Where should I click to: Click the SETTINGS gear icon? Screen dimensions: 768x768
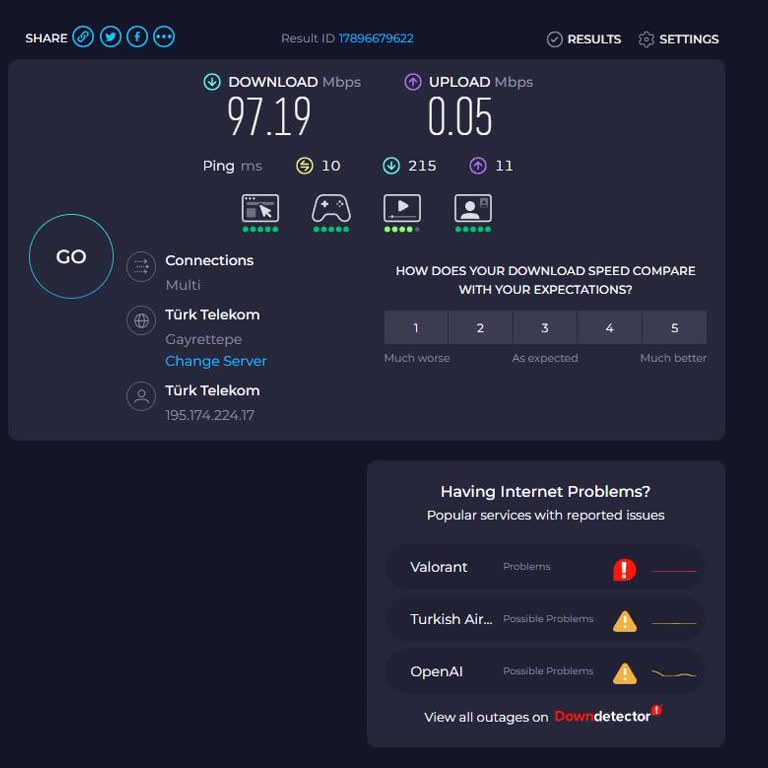[646, 39]
